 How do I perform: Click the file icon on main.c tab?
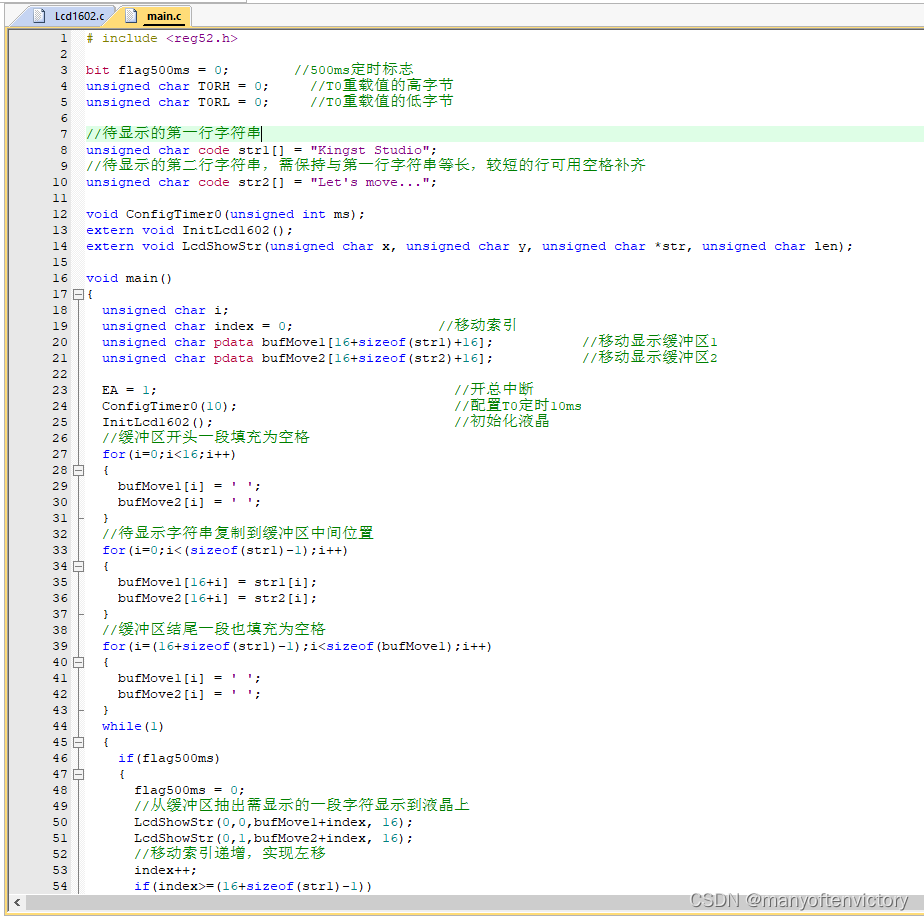(131, 16)
